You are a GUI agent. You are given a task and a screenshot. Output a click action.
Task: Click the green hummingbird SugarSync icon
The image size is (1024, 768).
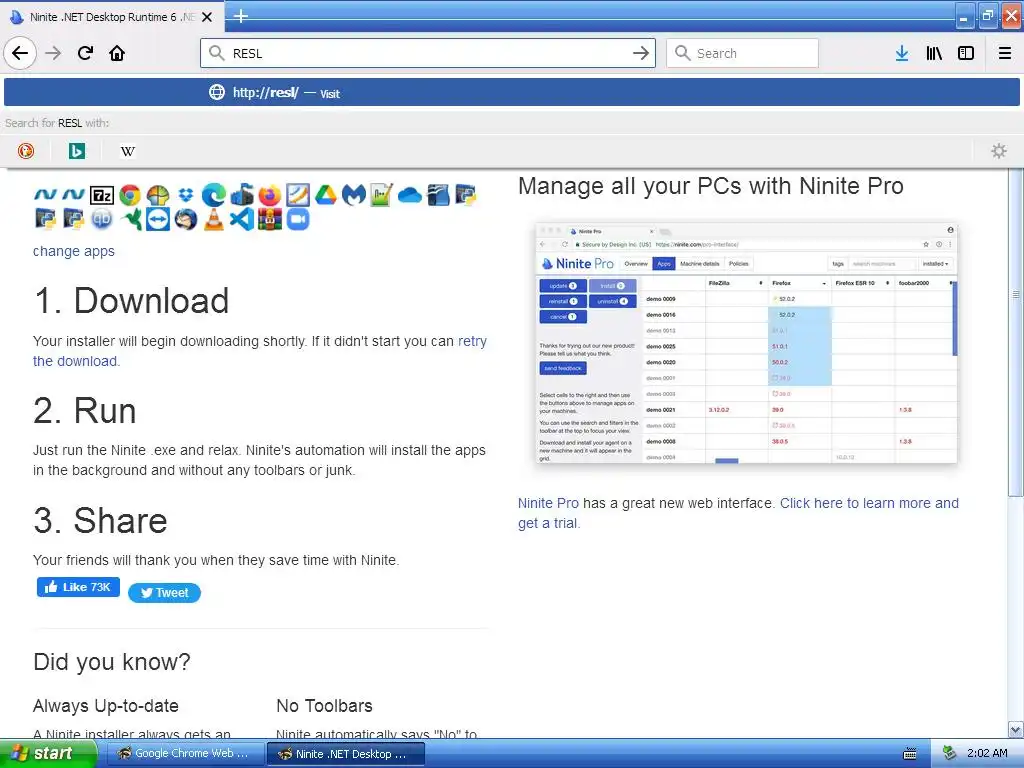(x=130, y=219)
